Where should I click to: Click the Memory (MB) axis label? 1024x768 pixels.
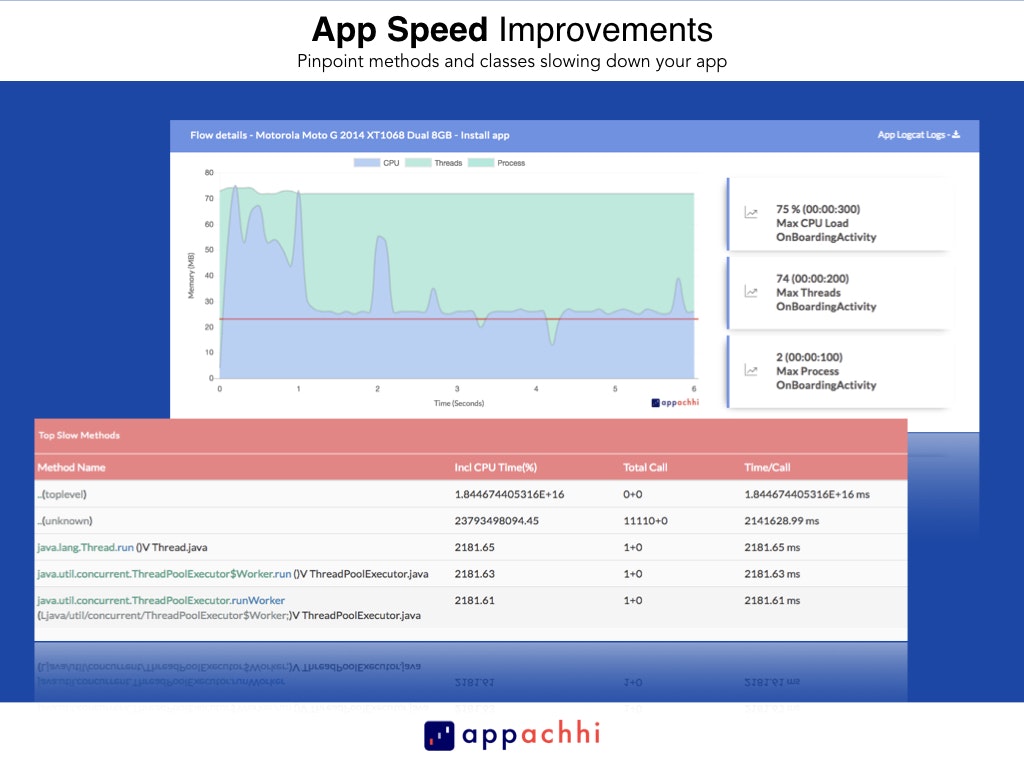coord(191,276)
